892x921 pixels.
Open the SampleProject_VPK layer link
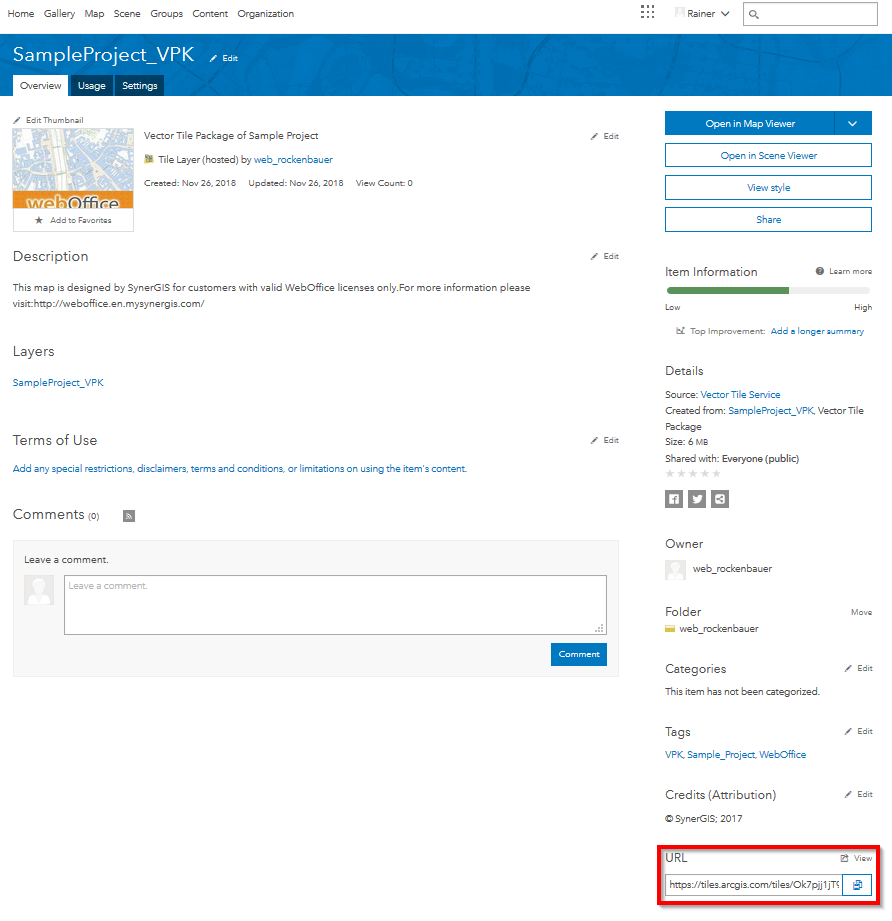point(58,383)
